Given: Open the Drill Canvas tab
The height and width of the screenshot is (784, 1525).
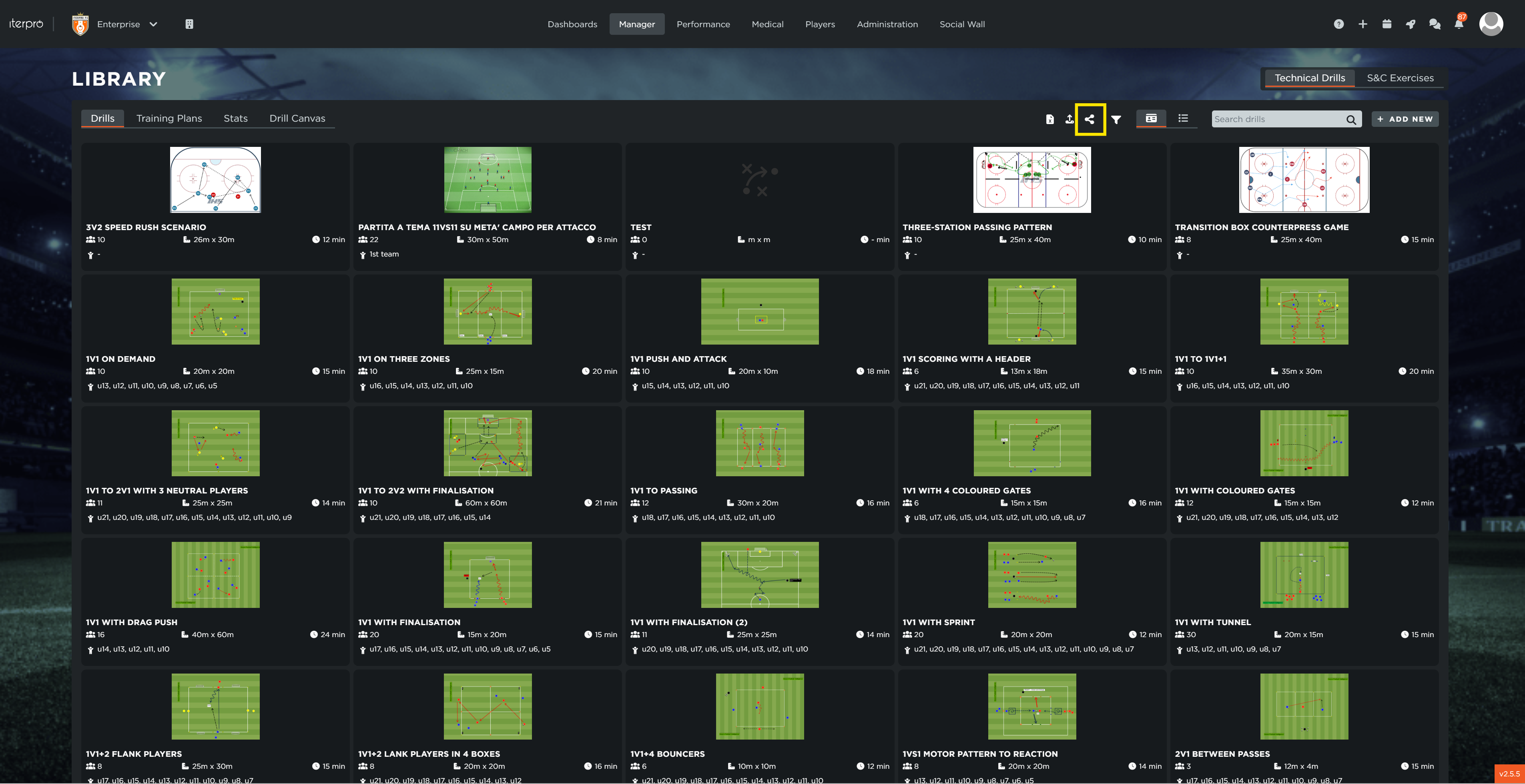Looking at the screenshot, I should coord(297,118).
